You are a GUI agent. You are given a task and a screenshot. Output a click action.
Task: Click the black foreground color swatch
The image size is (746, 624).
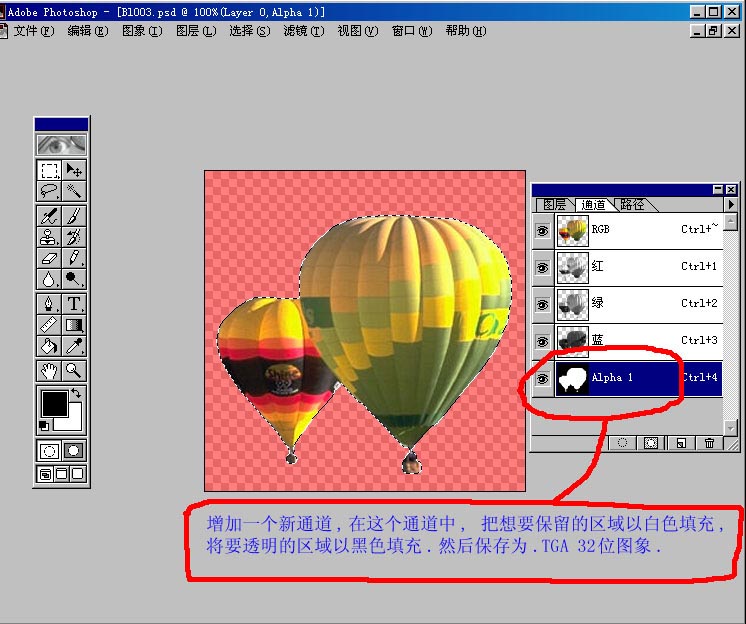tap(54, 404)
